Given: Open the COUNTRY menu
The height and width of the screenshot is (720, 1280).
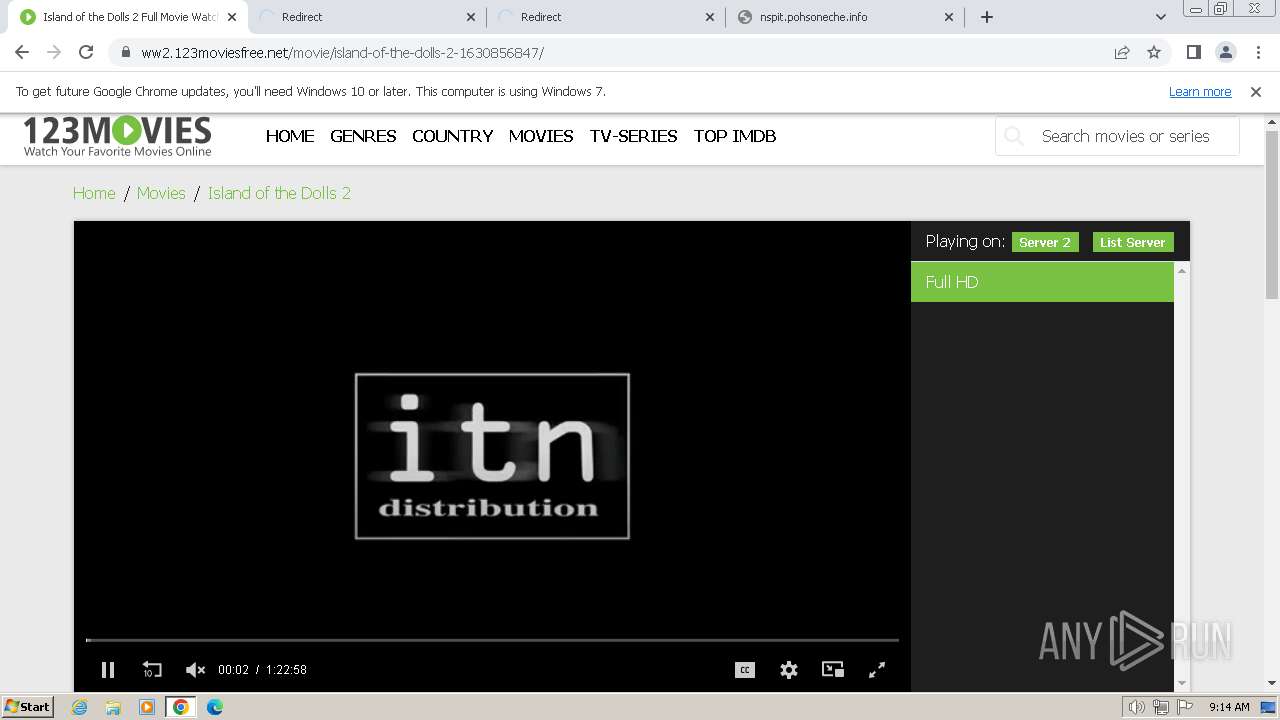Looking at the screenshot, I should pyautogui.click(x=452, y=136).
